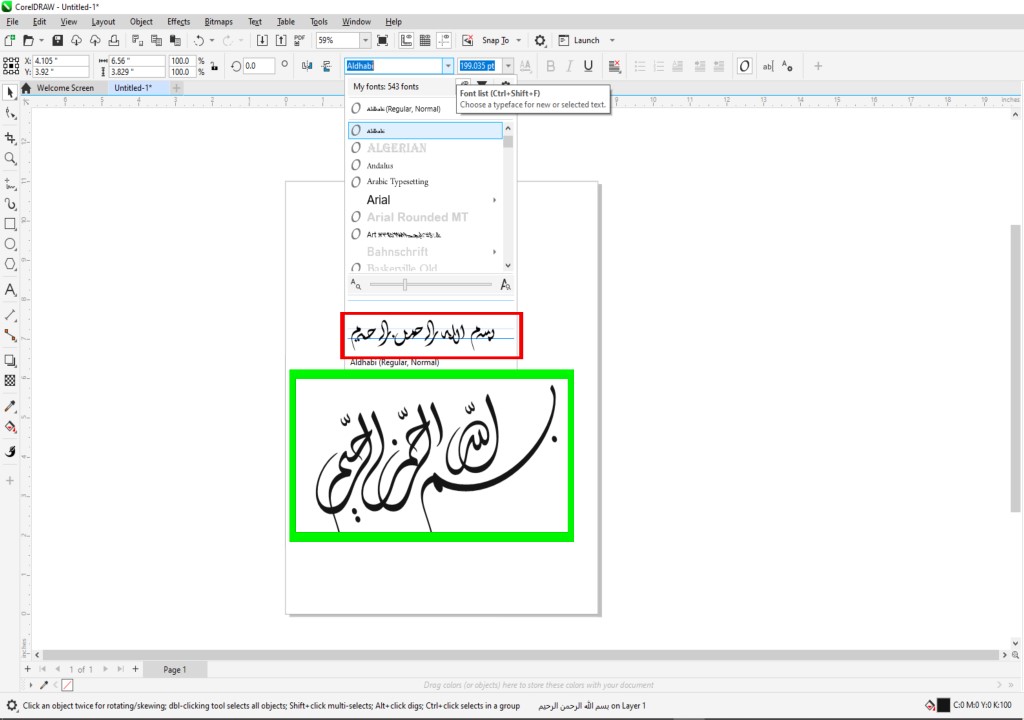Select the Connector tool

[x=10, y=335]
